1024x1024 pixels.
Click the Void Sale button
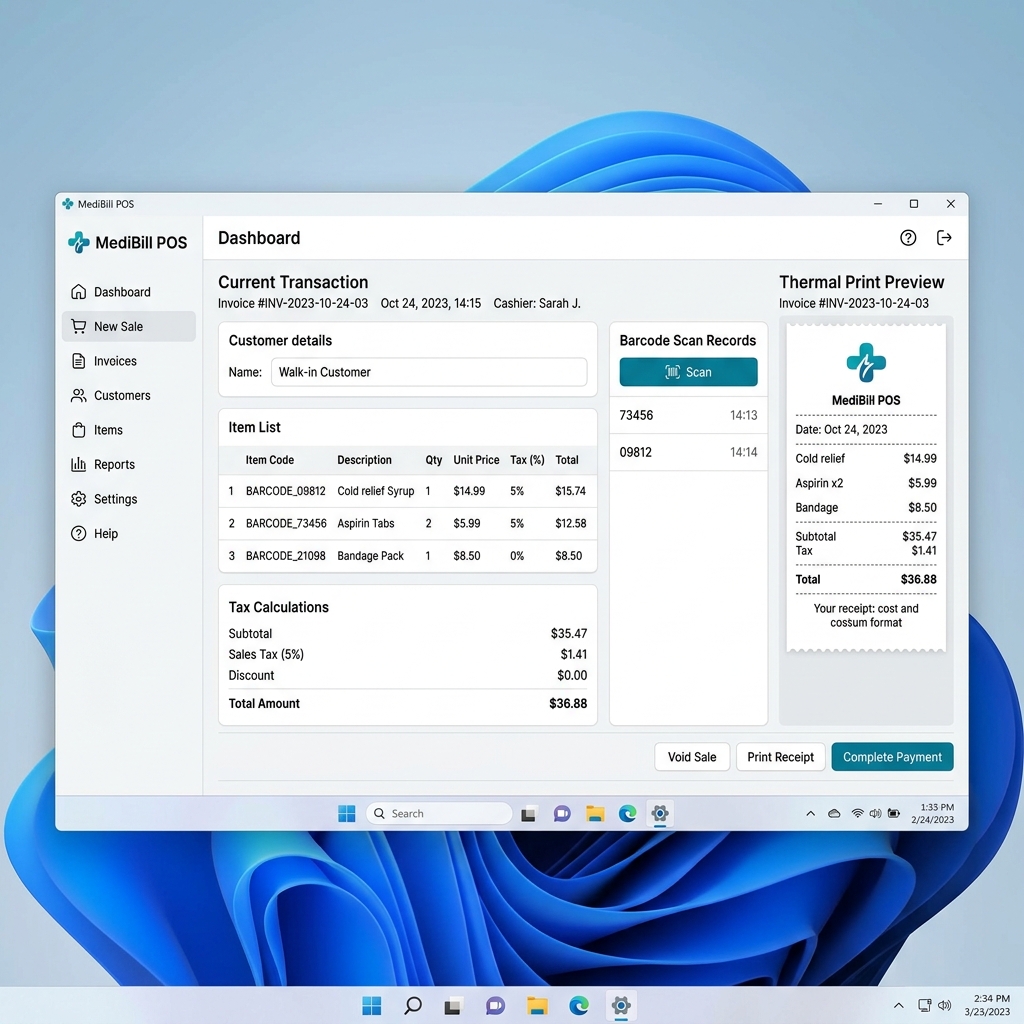[692, 757]
